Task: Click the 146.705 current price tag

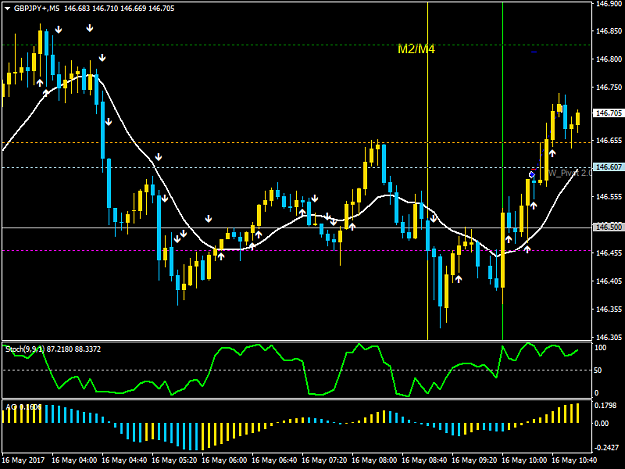Action: coord(609,113)
